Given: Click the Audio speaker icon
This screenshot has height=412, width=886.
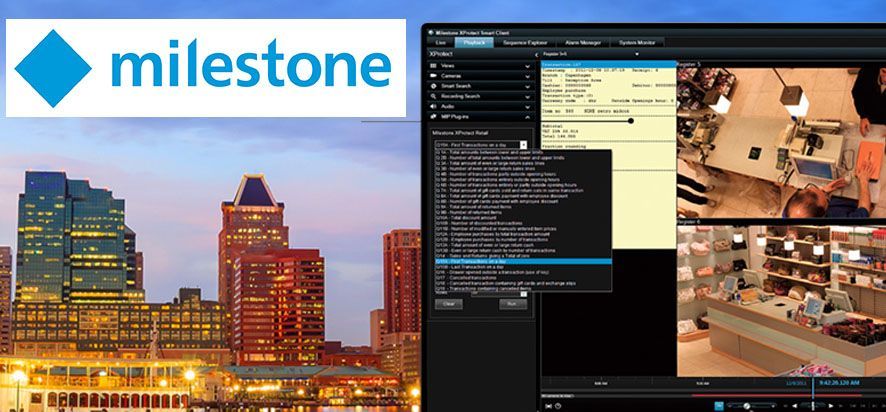Looking at the screenshot, I should pyautogui.click(x=433, y=106).
